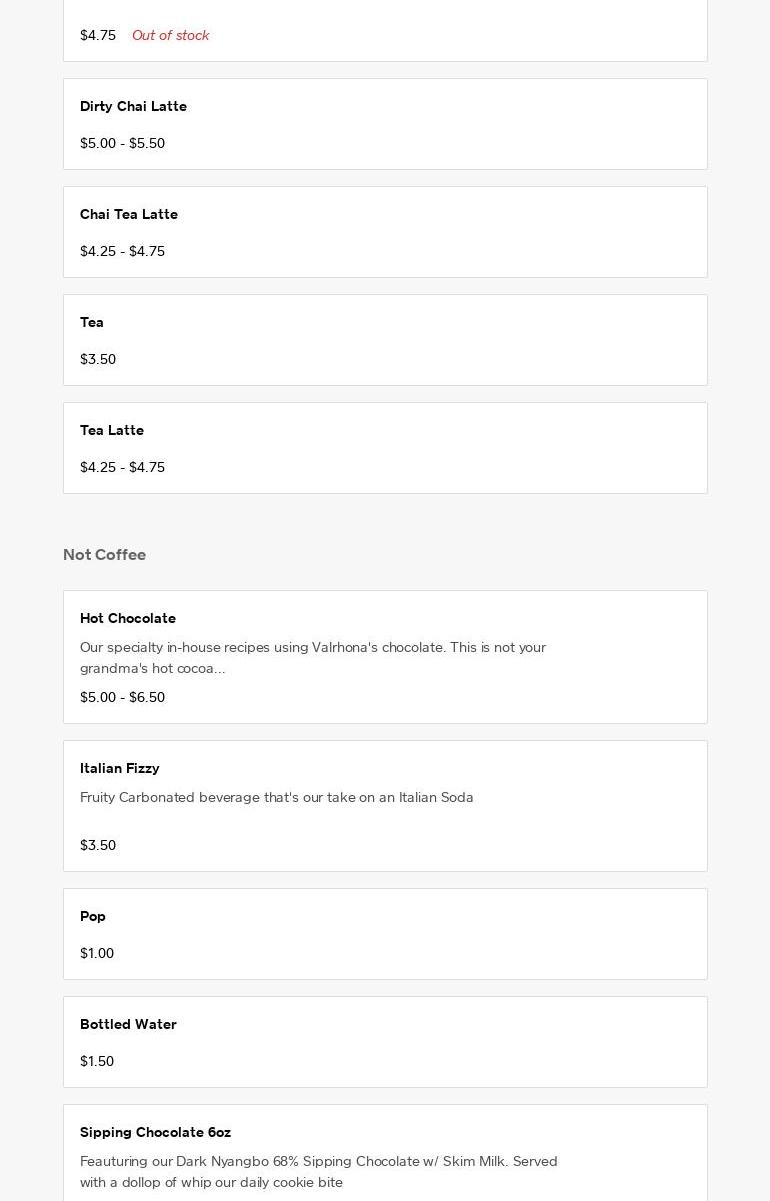Click the $4.75 price beside Out of stock
This screenshot has width=770, height=1201.
coord(98,35)
